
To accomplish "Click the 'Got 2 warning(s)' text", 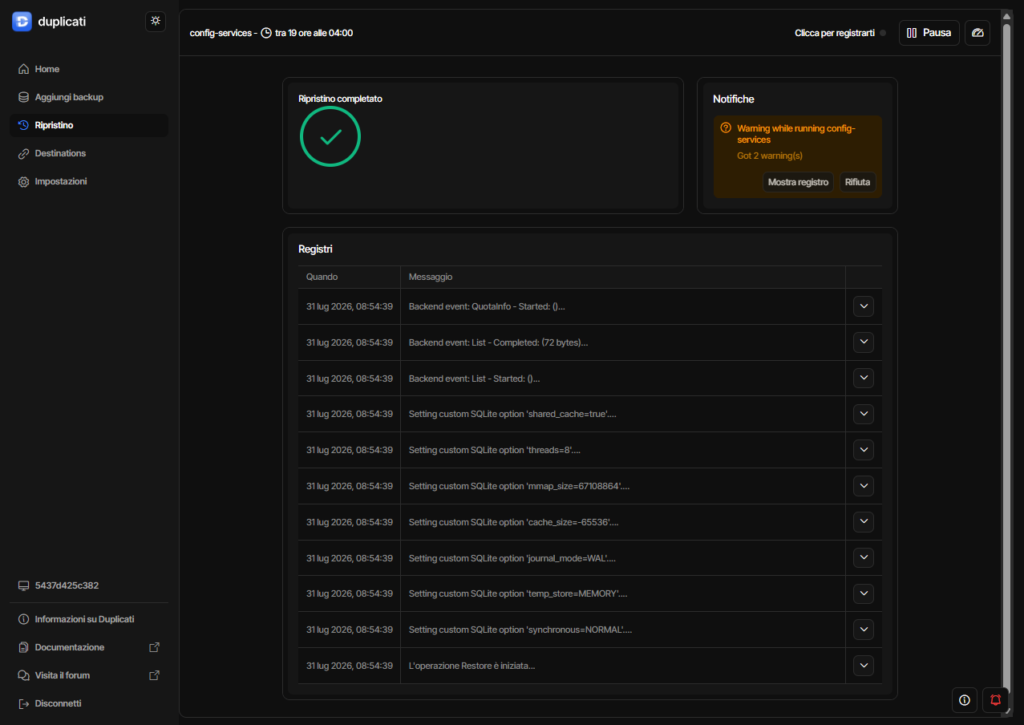I will (769, 155).
